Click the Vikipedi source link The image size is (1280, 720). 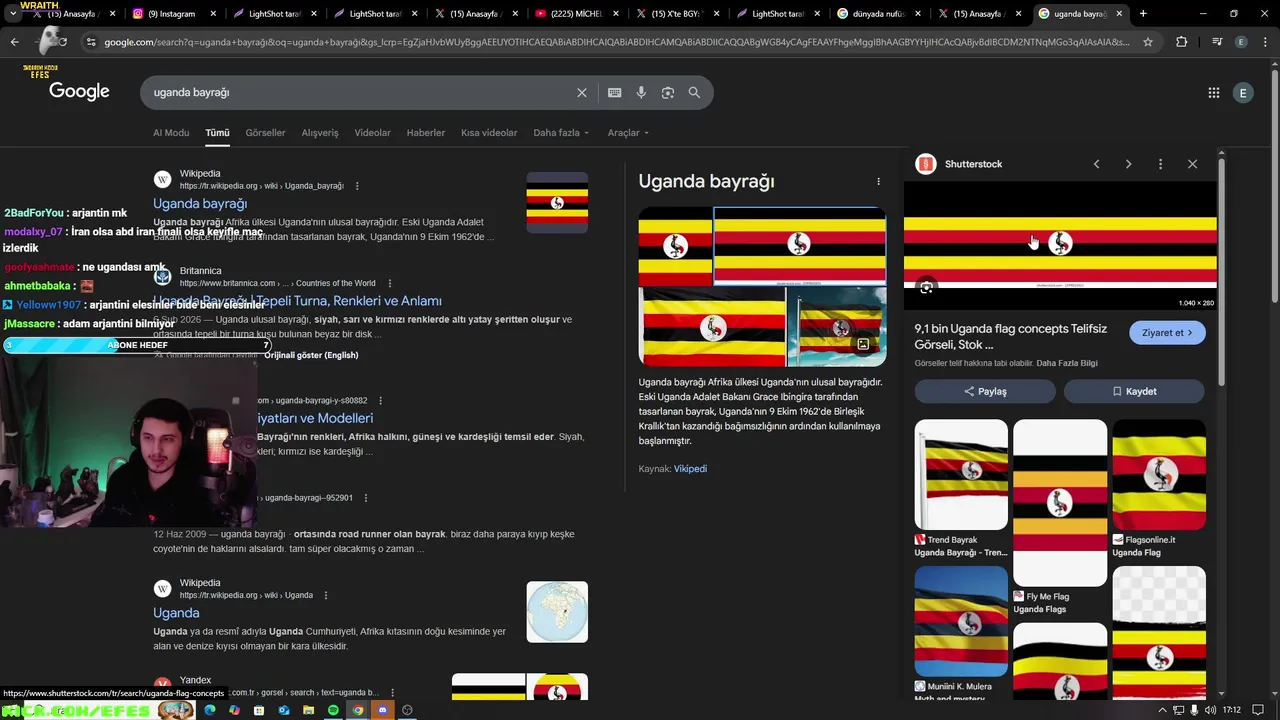[690, 469]
